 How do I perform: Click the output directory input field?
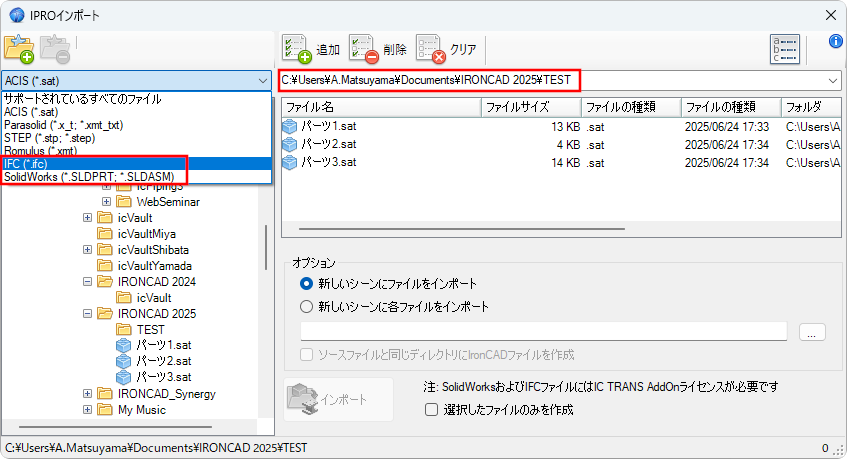click(543, 332)
